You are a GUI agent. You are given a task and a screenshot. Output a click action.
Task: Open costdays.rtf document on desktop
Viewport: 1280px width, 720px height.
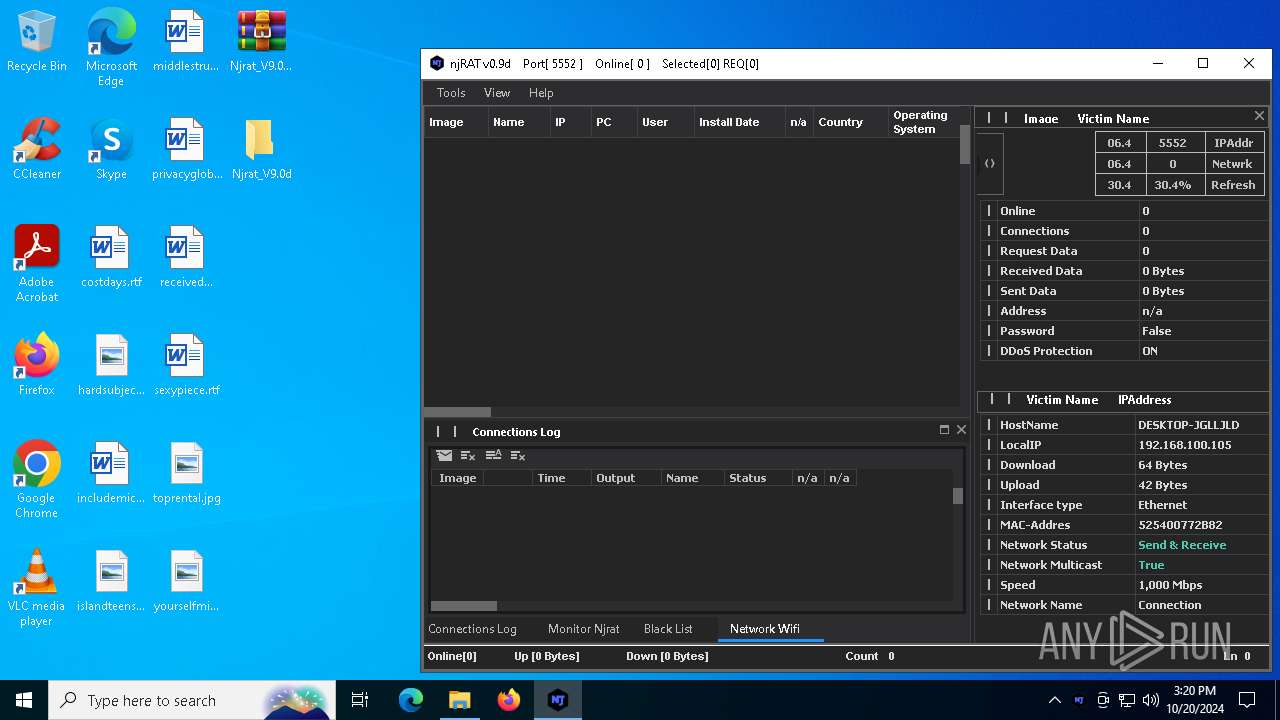tap(111, 258)
